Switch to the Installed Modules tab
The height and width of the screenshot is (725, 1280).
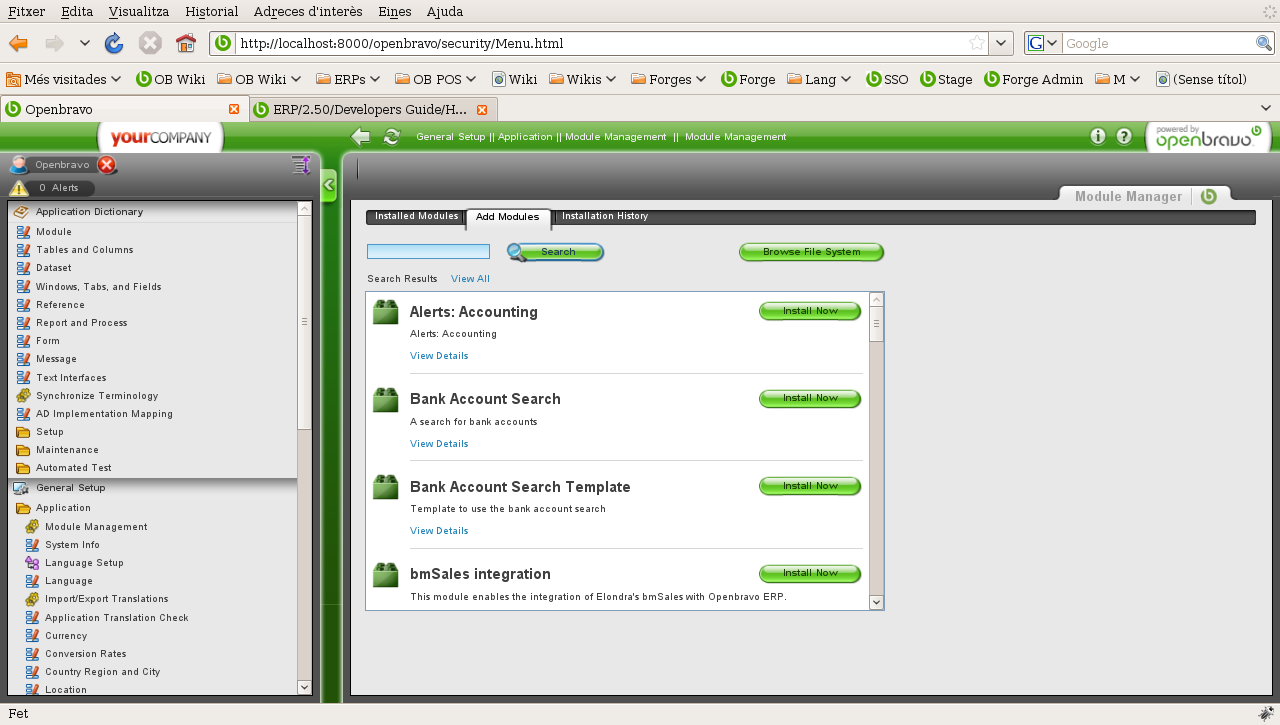[416, 217]
